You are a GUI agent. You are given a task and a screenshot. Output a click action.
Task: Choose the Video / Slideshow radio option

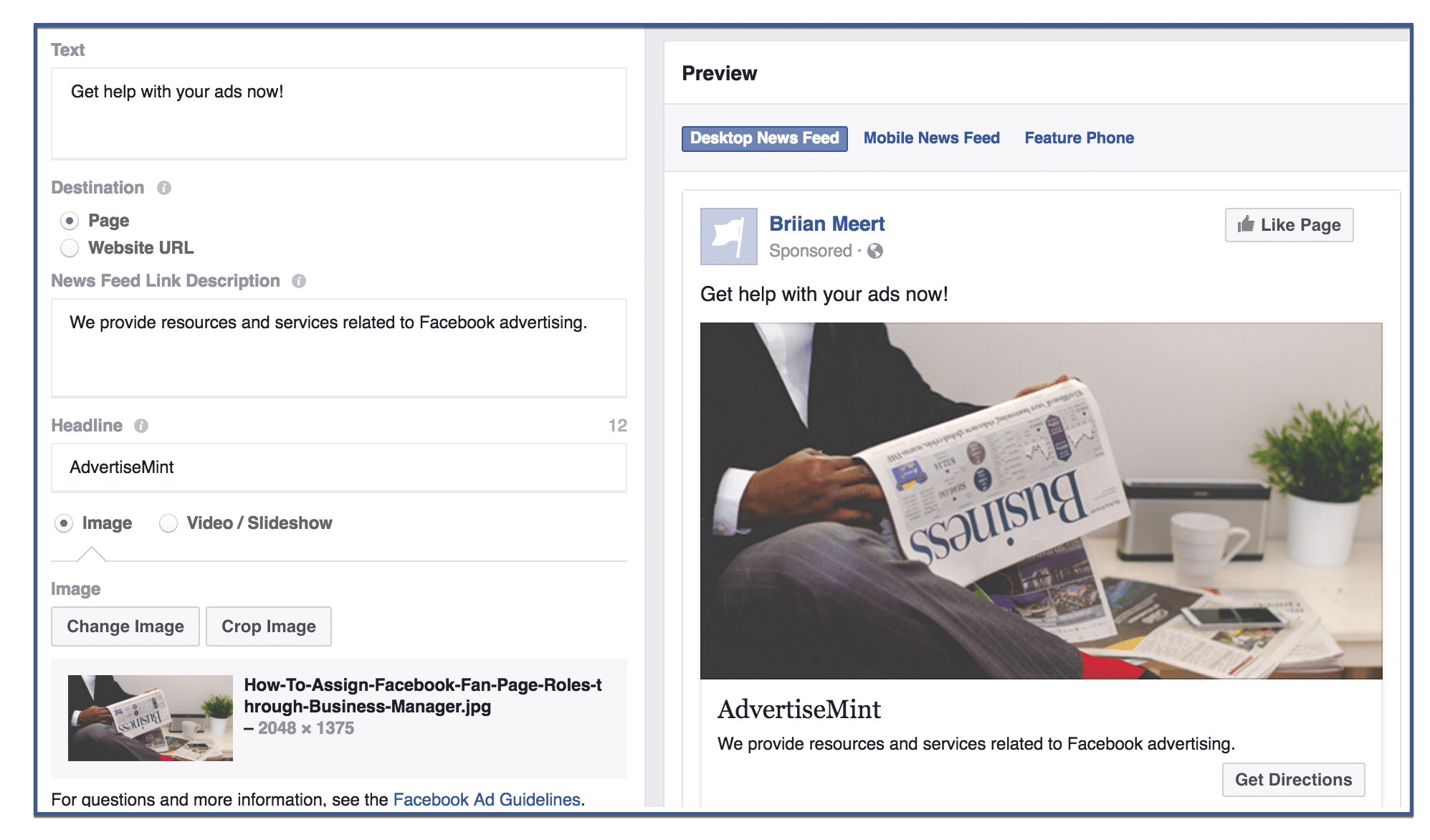(x=168, y=523)
